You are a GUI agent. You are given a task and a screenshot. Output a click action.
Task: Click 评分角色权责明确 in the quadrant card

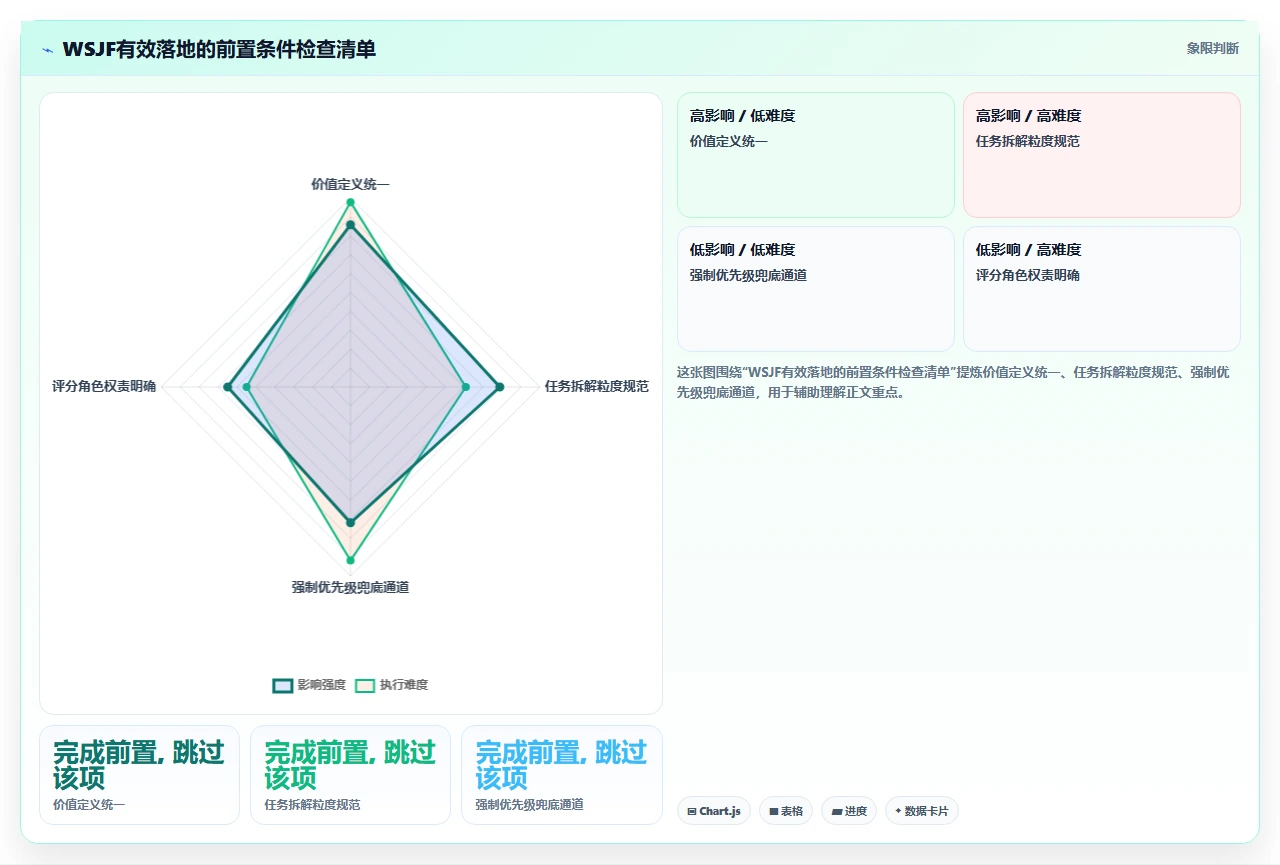[x=1028, y=275]
